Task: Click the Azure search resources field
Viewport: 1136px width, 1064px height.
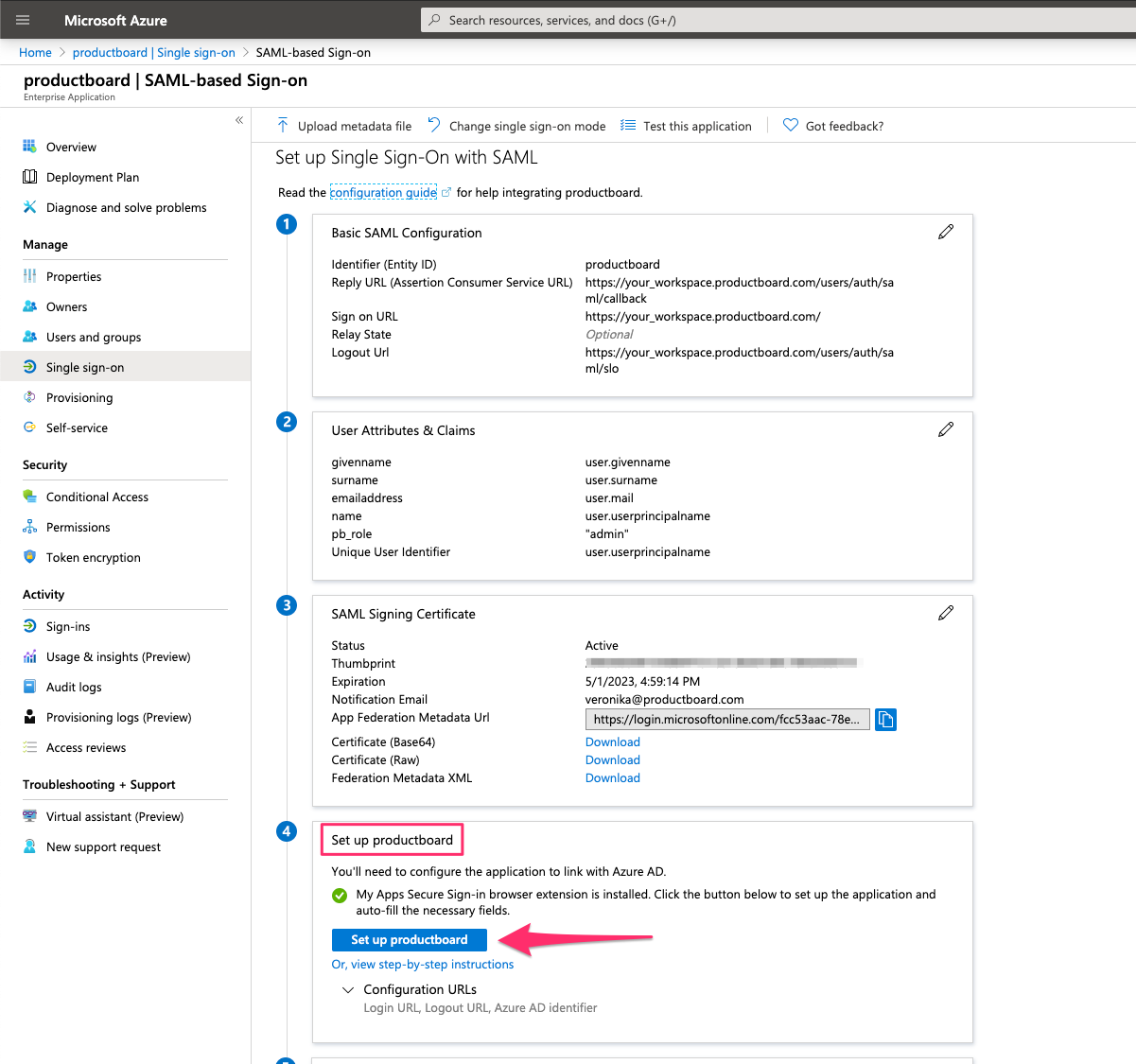Action: coord(776,20)
